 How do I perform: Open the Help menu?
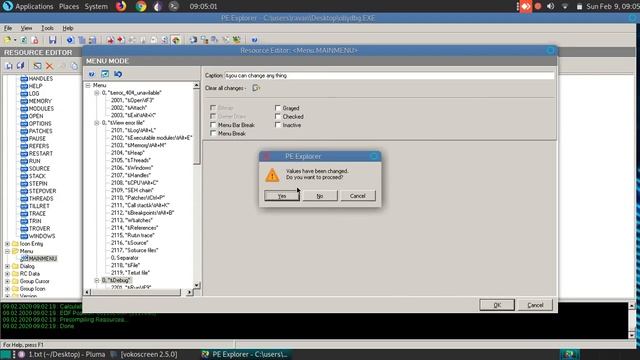68,28
